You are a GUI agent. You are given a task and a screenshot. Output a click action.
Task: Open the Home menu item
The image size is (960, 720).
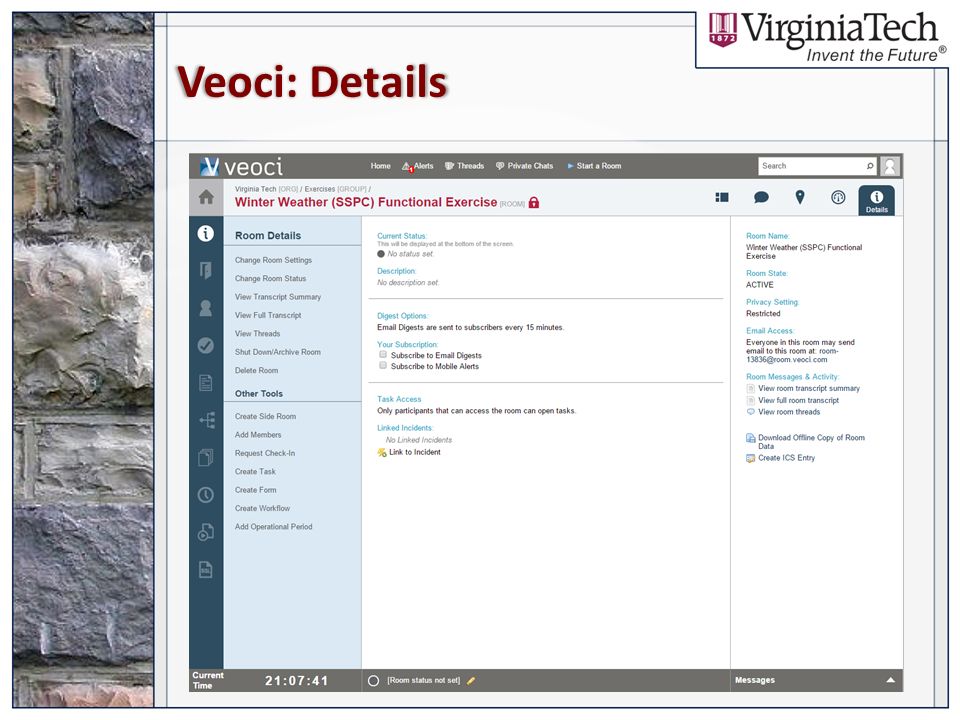pos(380,166)
